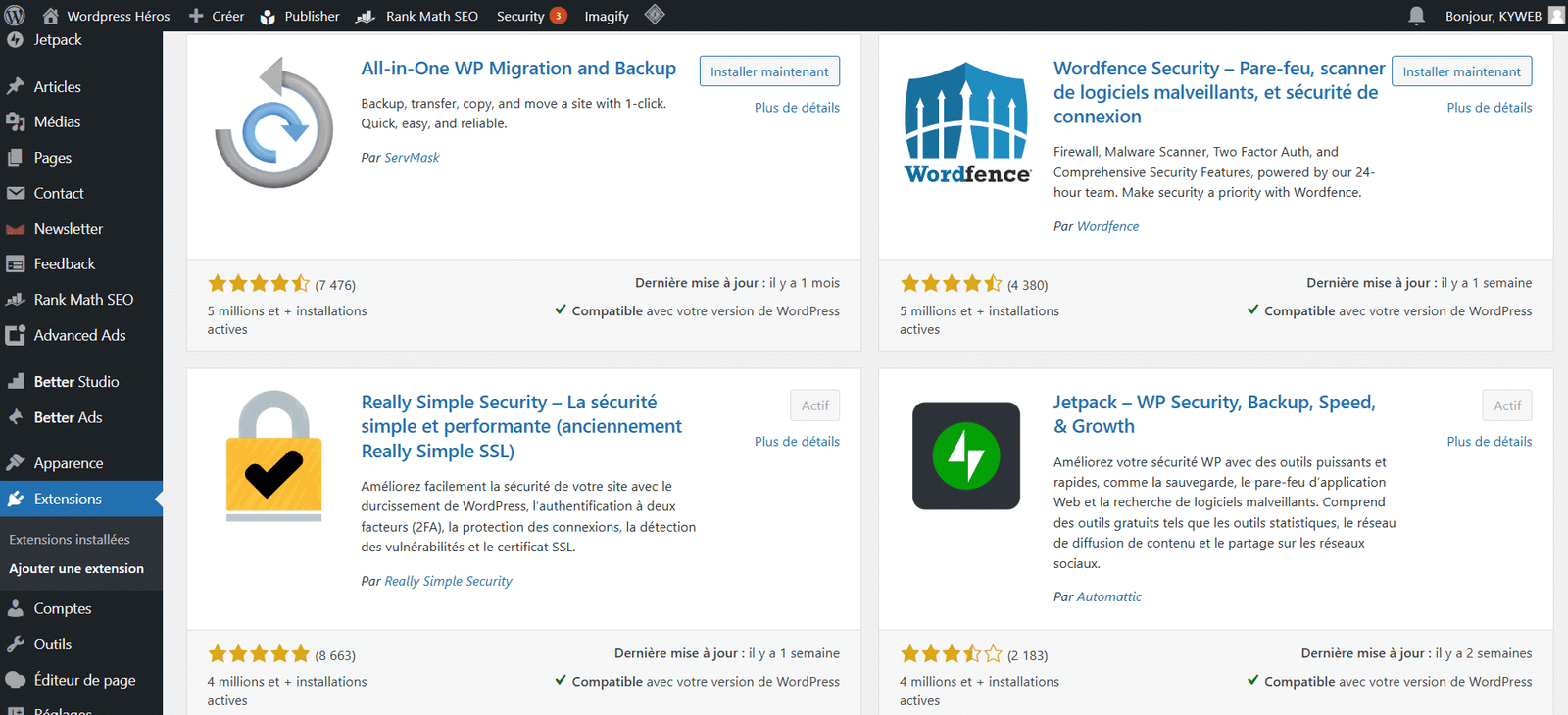Open the Créer new content menu
This screenshot has width=1568, height=715.
(x=217, y=16)
